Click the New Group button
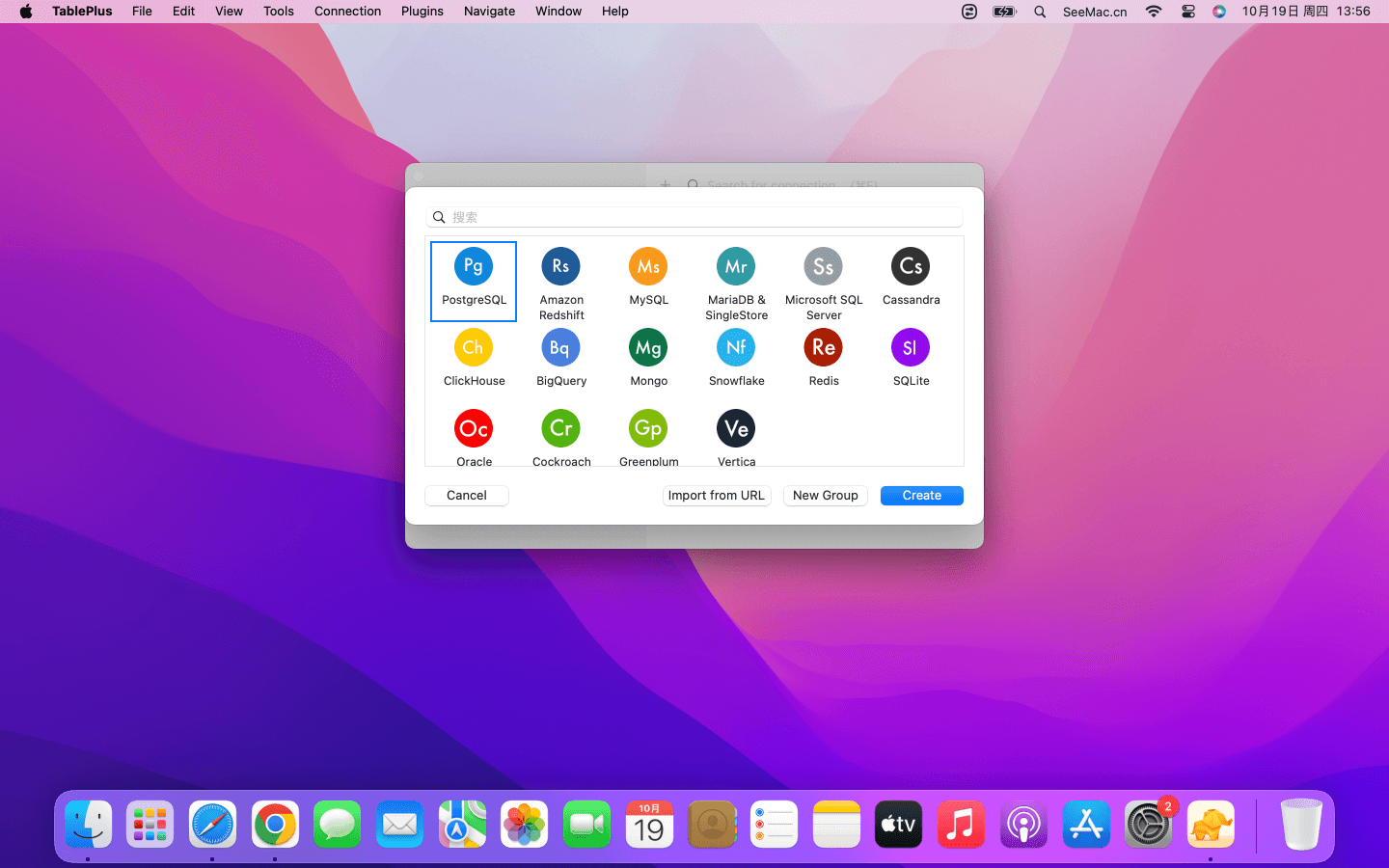1389x868 pixels. coord(826,495)
